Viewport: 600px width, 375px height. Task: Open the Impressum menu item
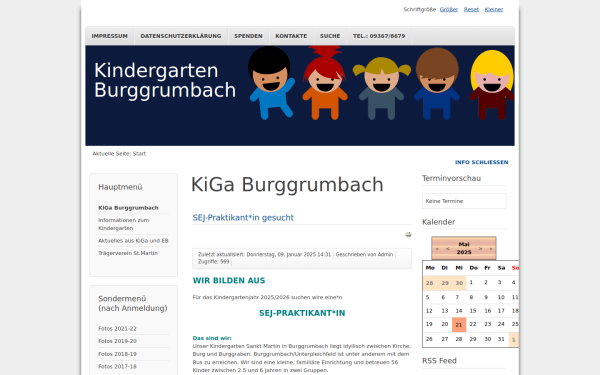tap(109, 36)
